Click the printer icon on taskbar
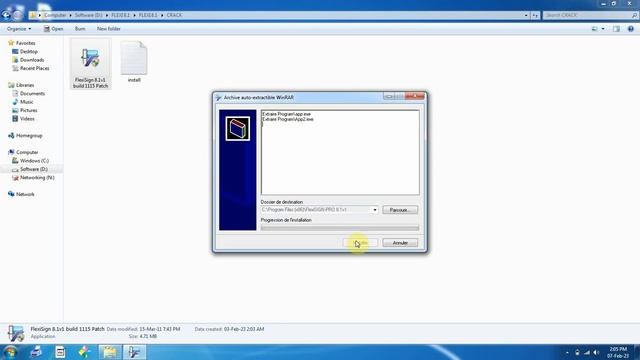This screenshot has height=360, width=640. coord(36,352)
